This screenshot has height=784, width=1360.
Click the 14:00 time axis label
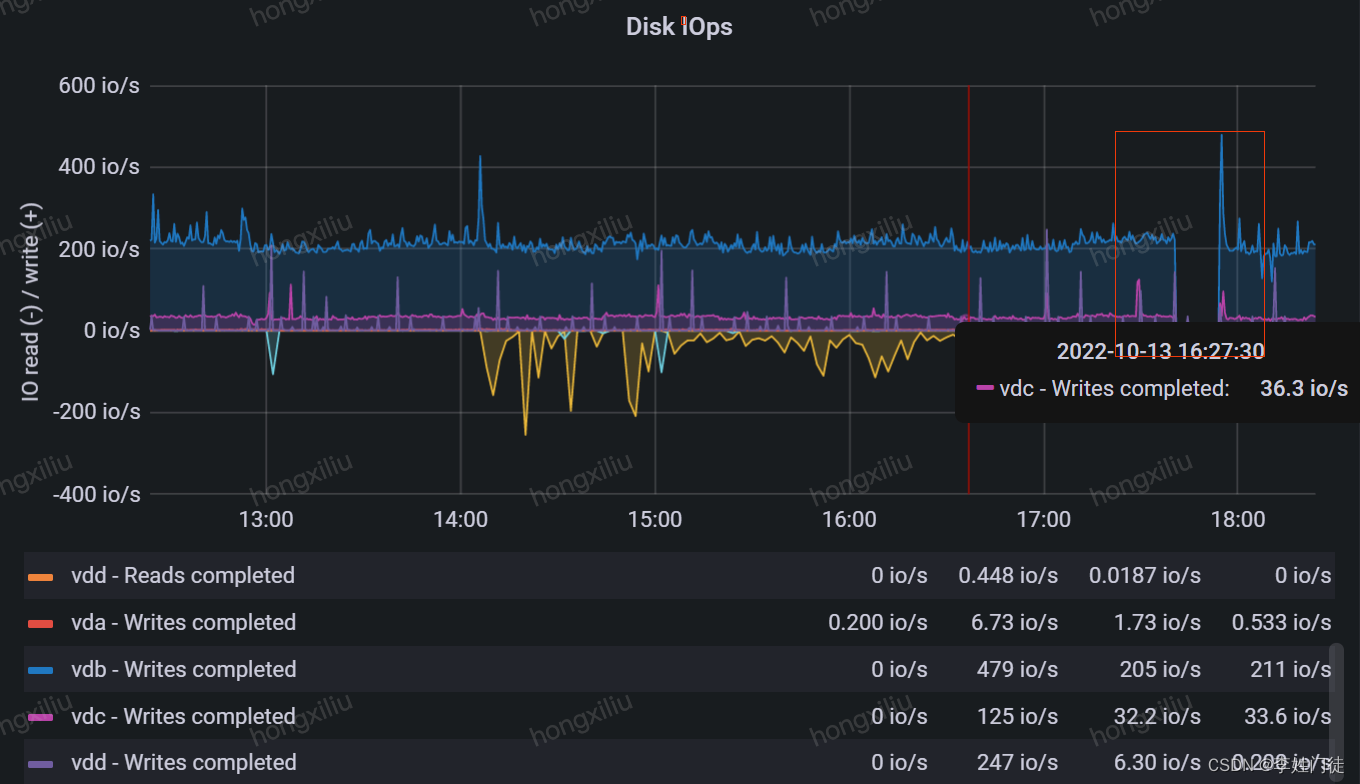[x=461, y=520]
